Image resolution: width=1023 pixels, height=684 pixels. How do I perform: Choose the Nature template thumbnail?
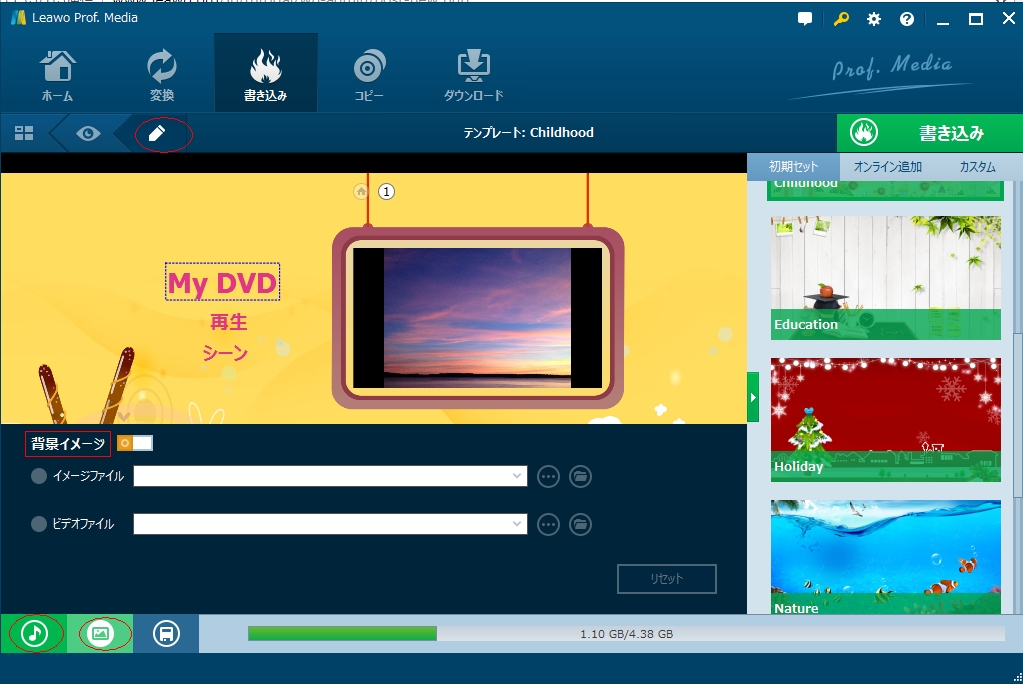click(885, 557)
